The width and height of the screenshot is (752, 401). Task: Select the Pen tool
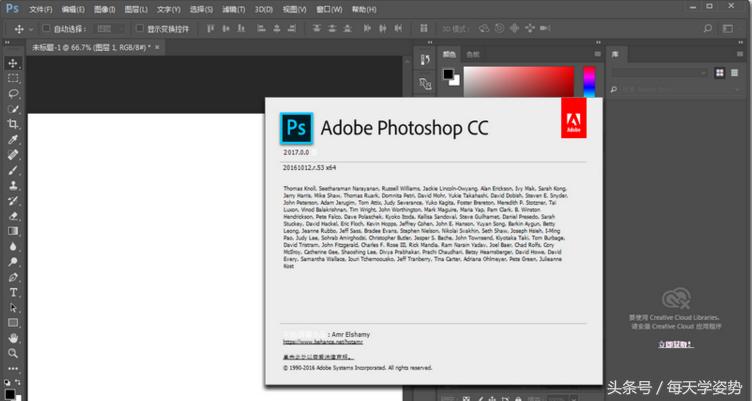[x=13, y=277]
